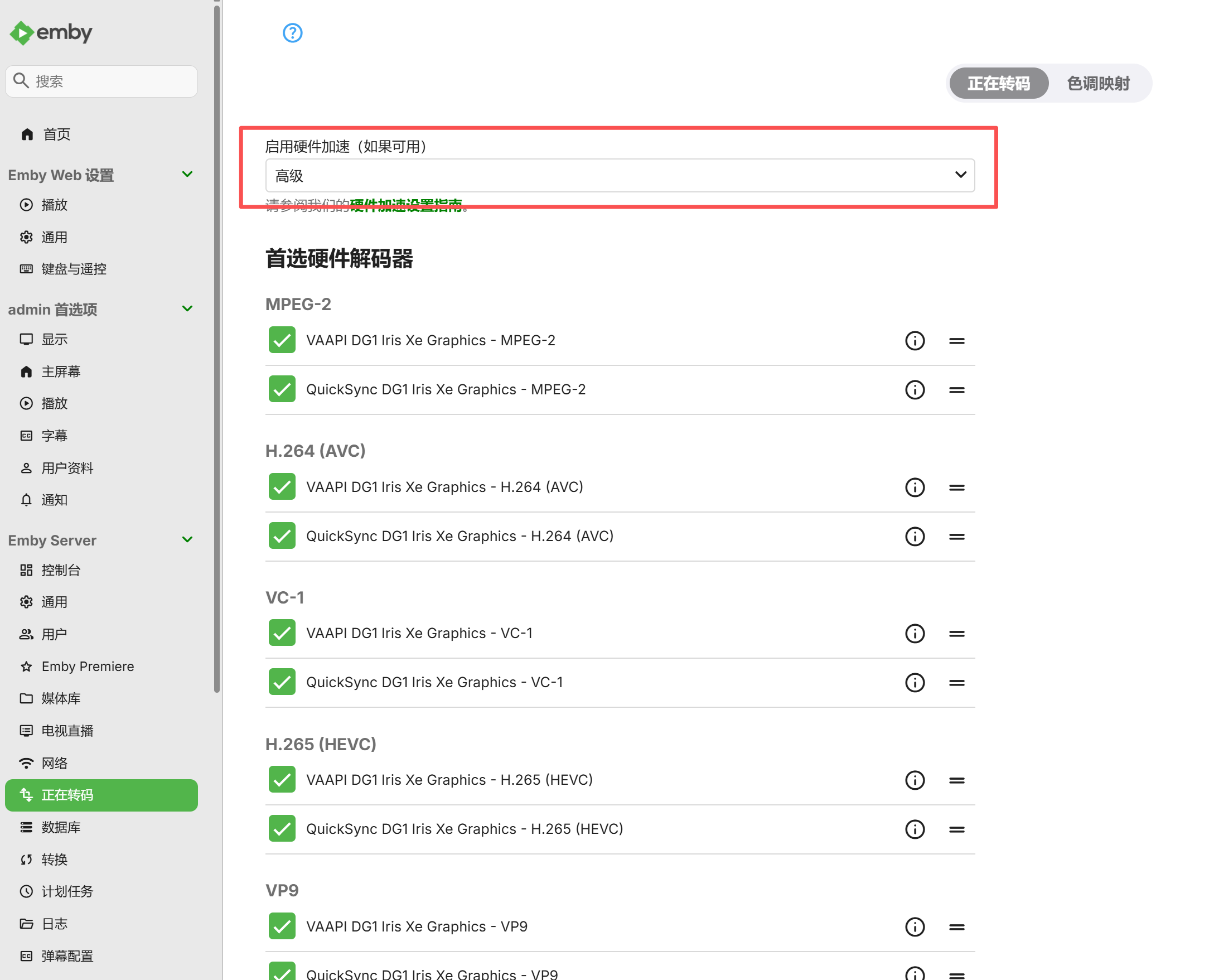Viewport: 1209px width, 980px height.
Task: Open 媒体库 library settings
Action: (x=60, y=698)
